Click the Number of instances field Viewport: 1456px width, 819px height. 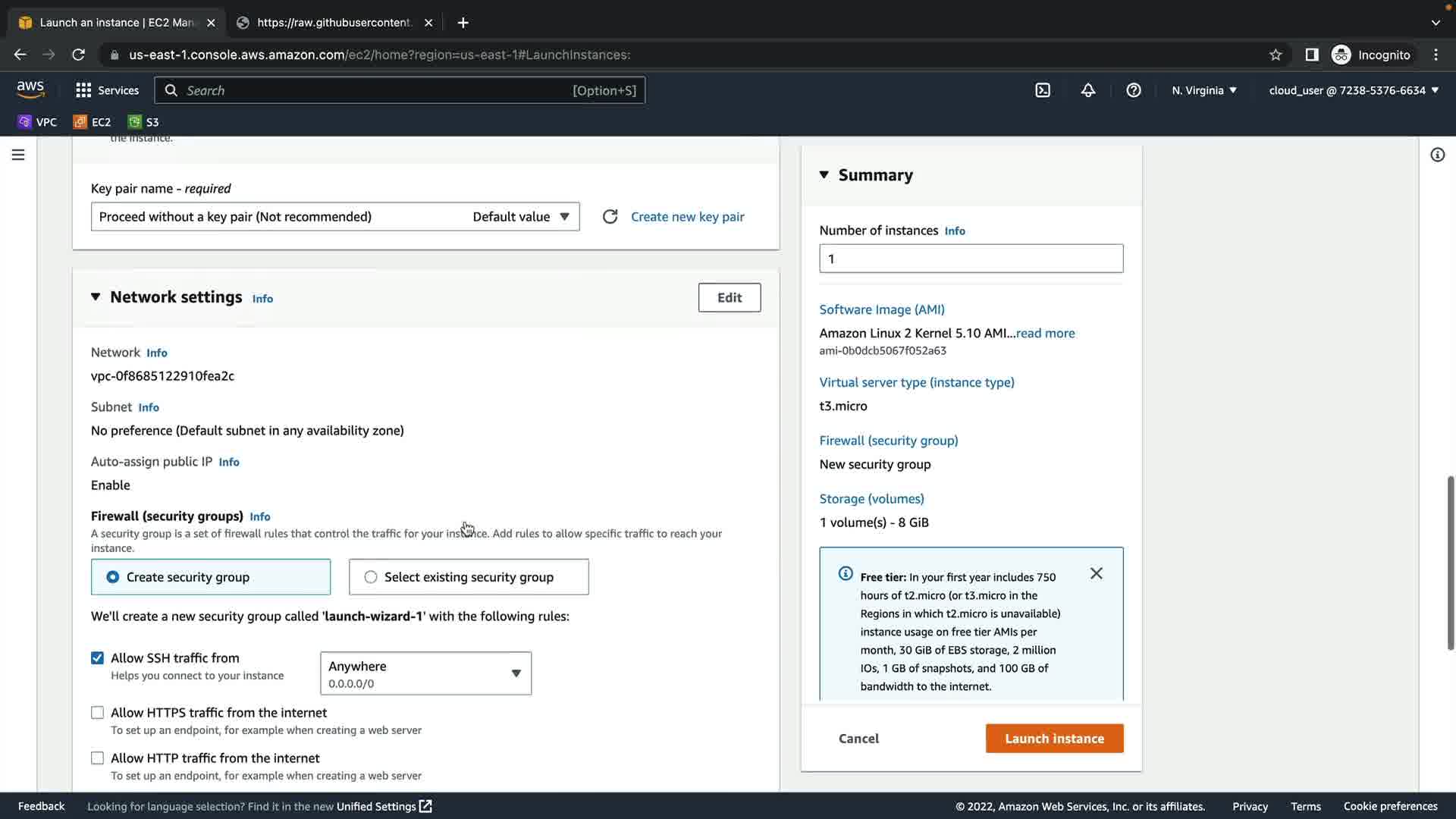(x=971, y=259)
